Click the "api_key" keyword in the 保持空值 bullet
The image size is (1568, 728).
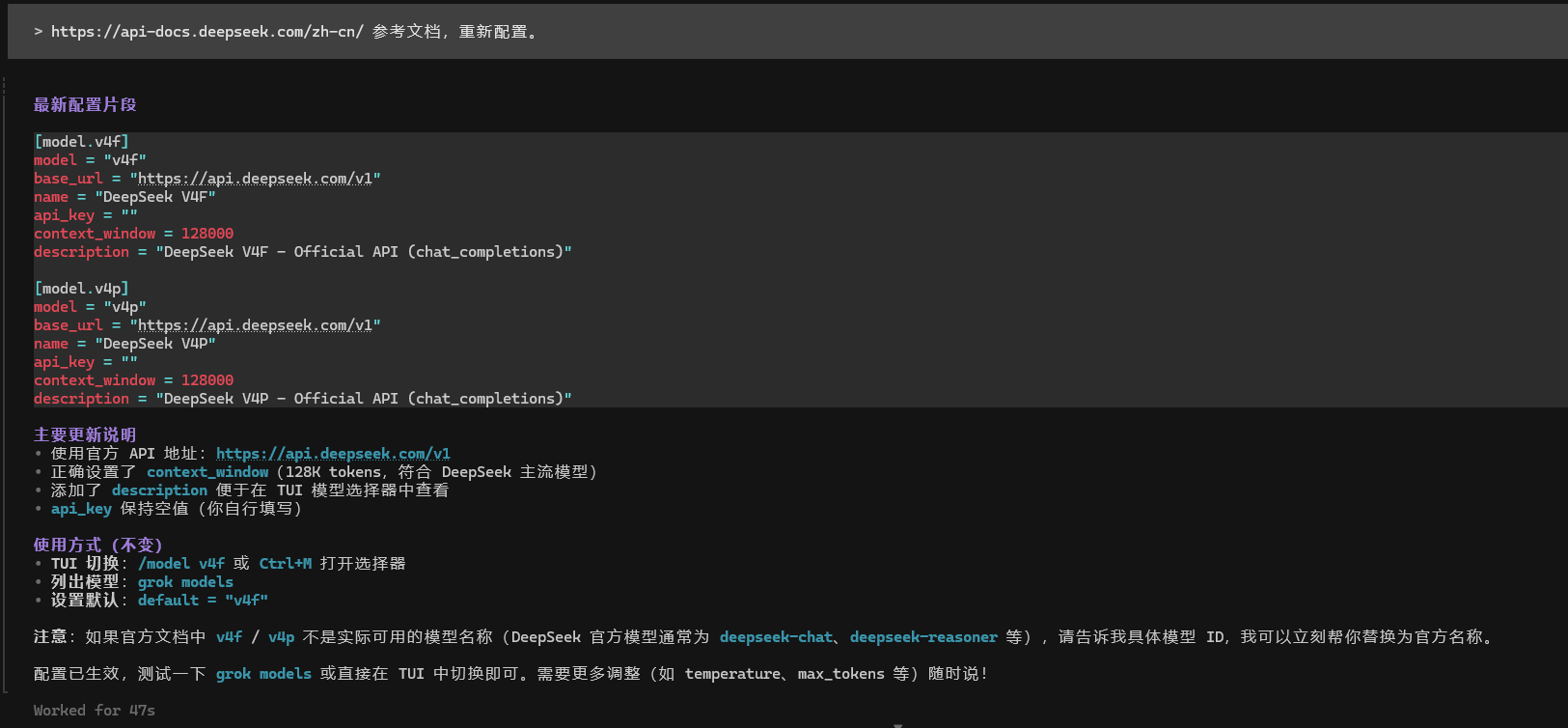click(x=81, y=509)
